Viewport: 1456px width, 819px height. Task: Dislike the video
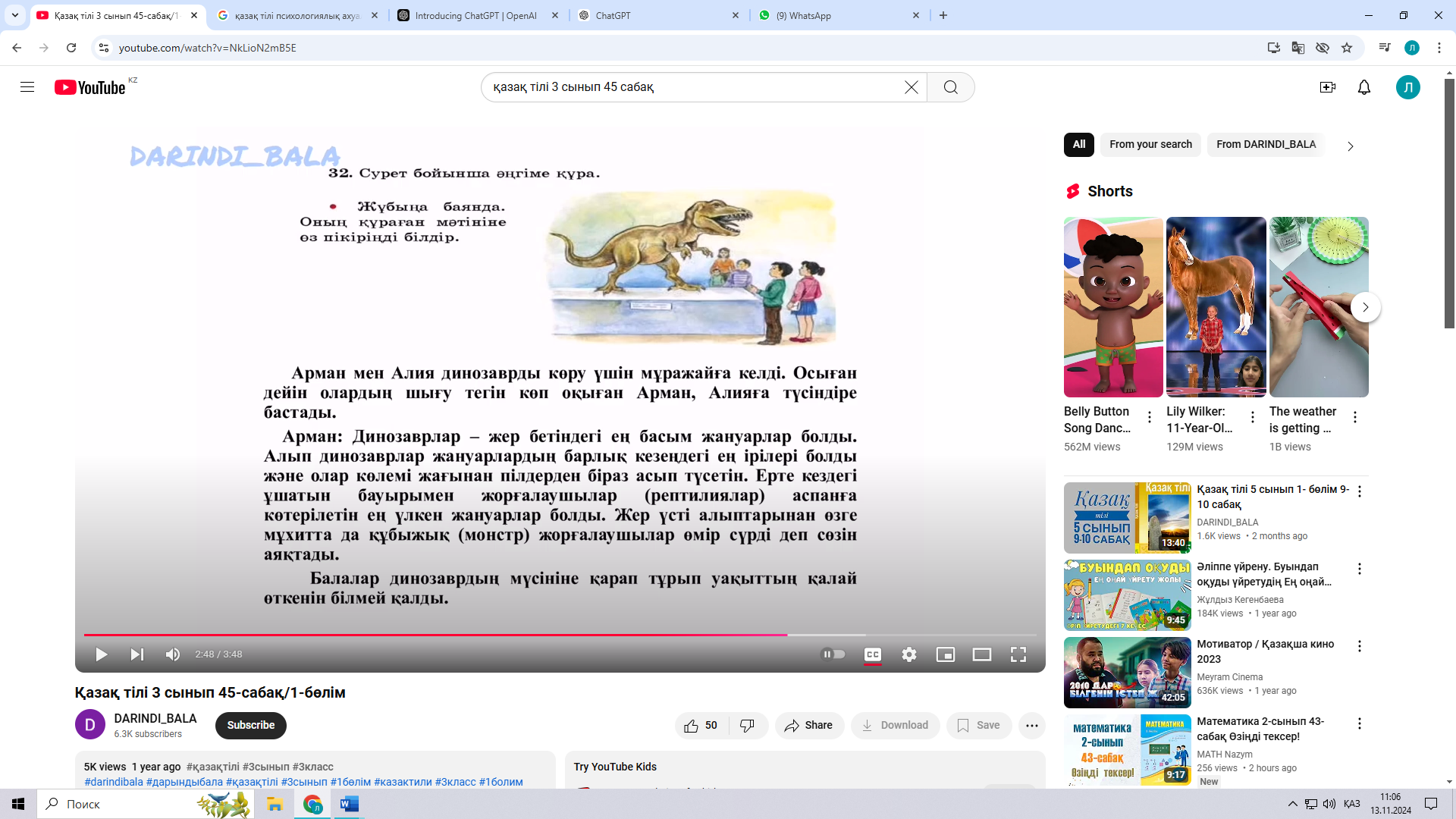tap(748, 726)
